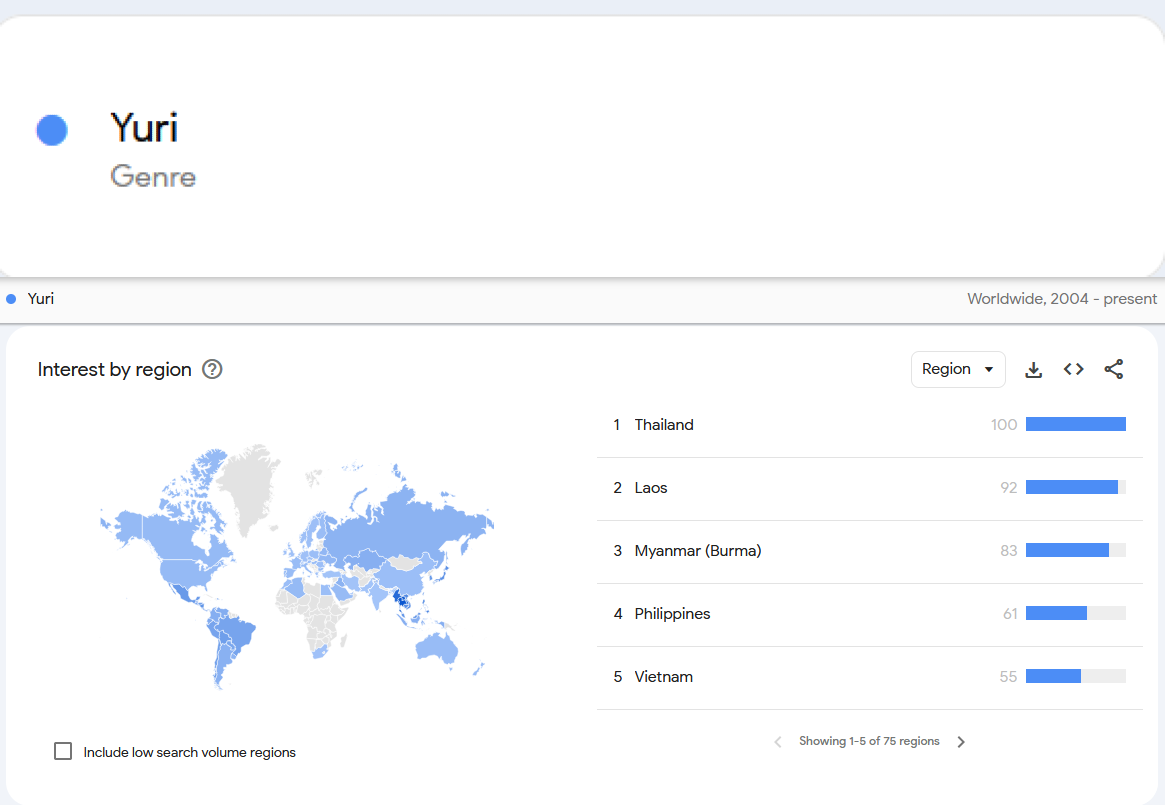Go to next page of regions
The height and width of the screenshot is (805, 1165).
(x=961, y=742)
